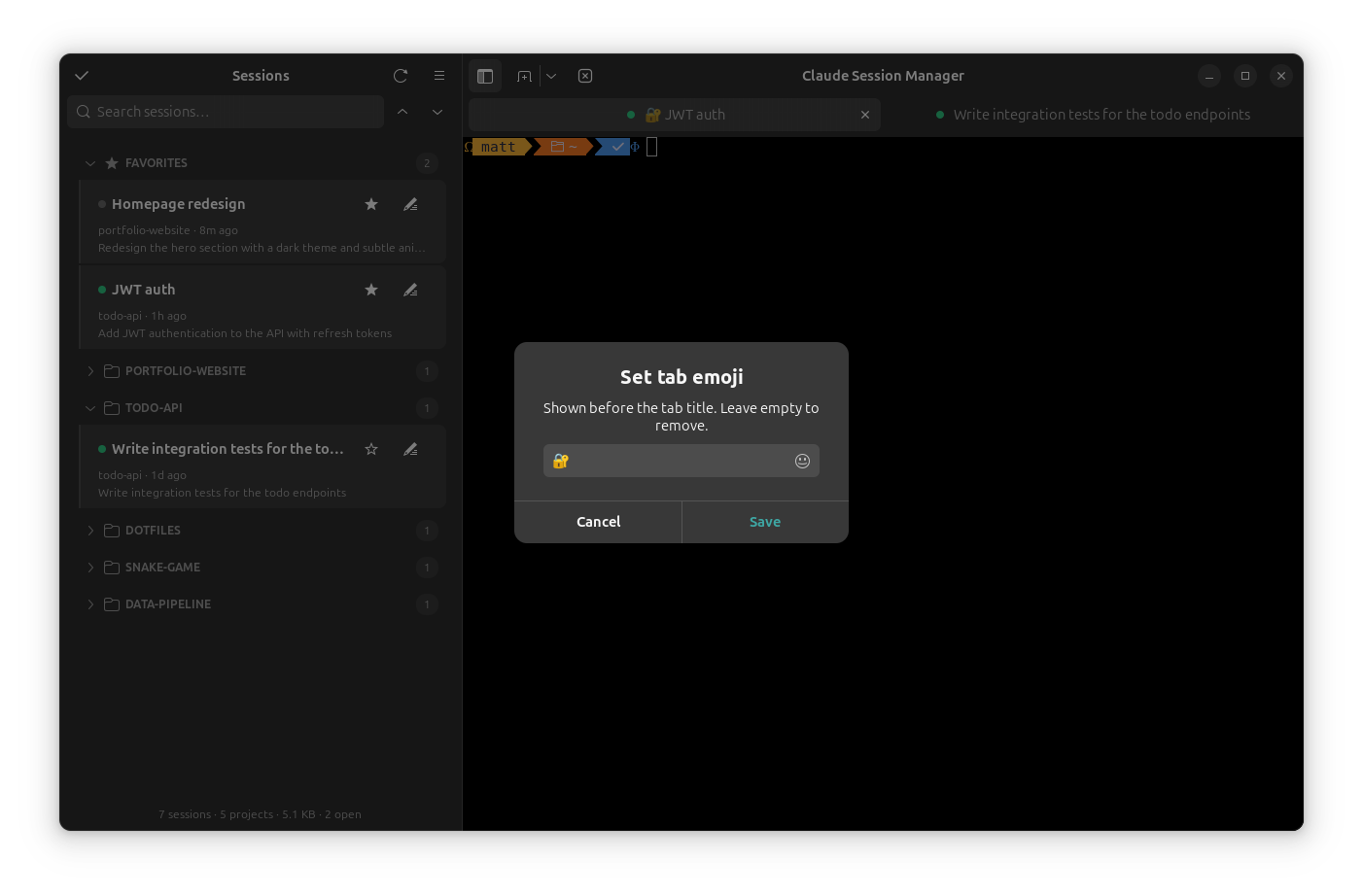The height and width of the screenshot is (896, 1363).
Task: Click the TODO-API folder icon
Action: tap(112, 408)
